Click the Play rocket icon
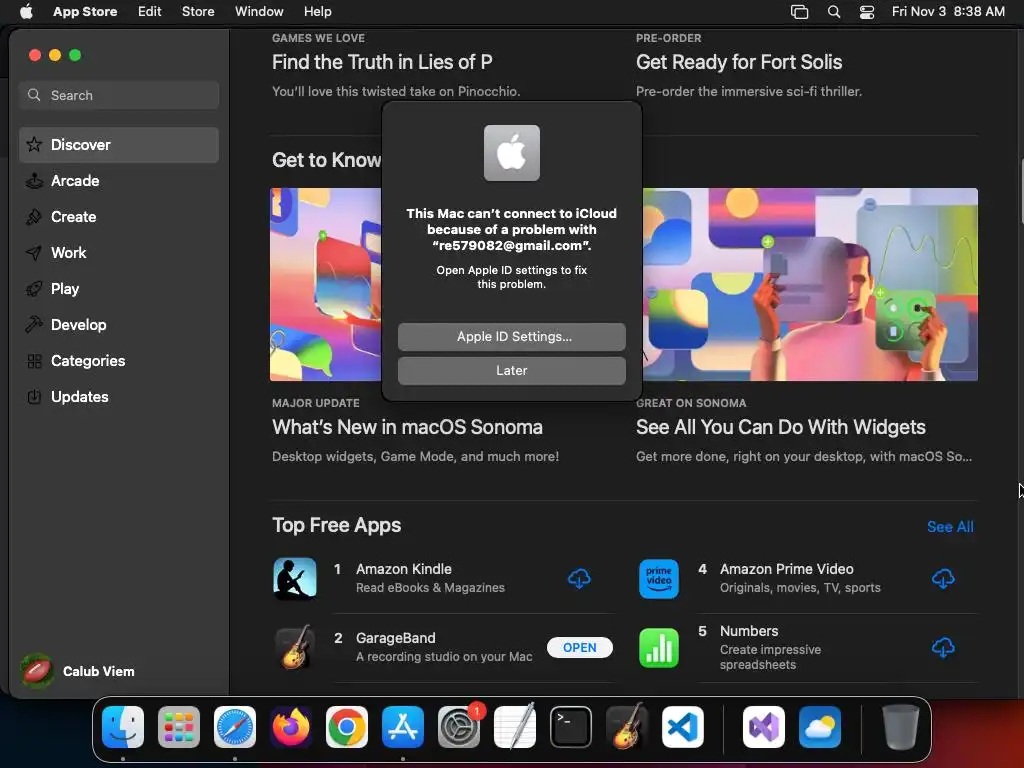 [34, 289]
